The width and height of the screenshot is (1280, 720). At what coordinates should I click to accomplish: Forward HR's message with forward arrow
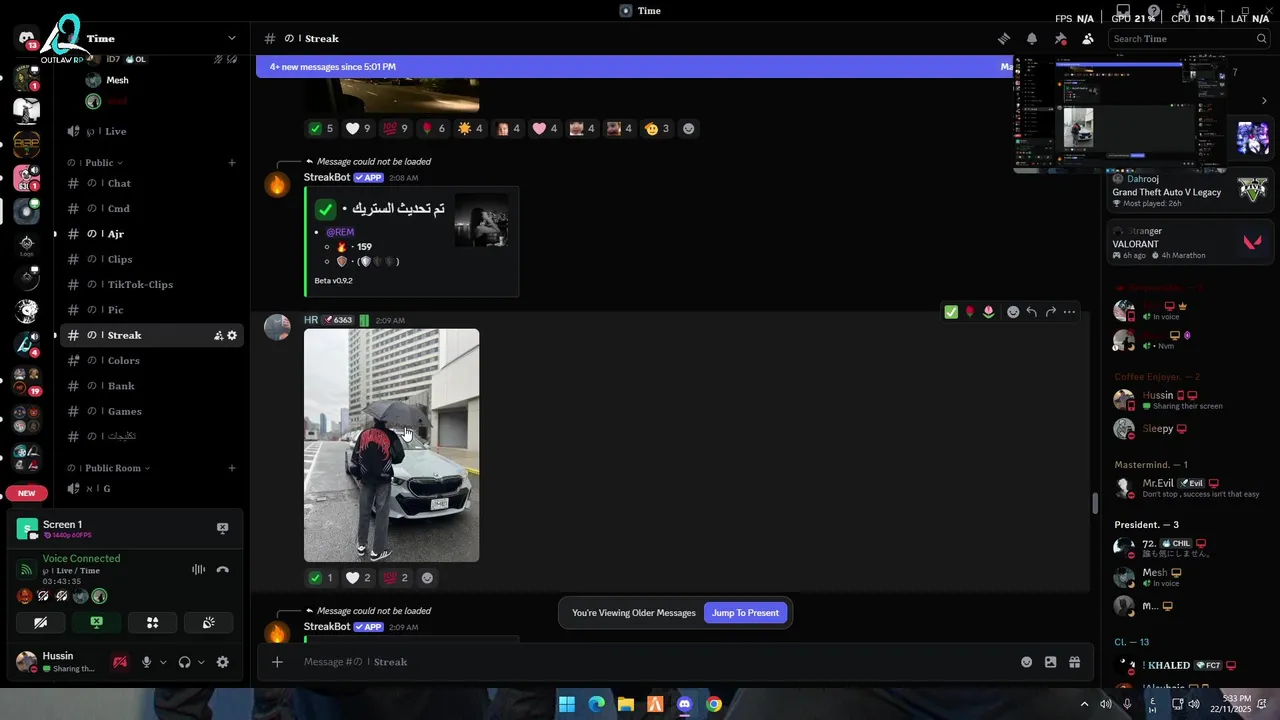pyautogui.click(x=1051, y=312)
